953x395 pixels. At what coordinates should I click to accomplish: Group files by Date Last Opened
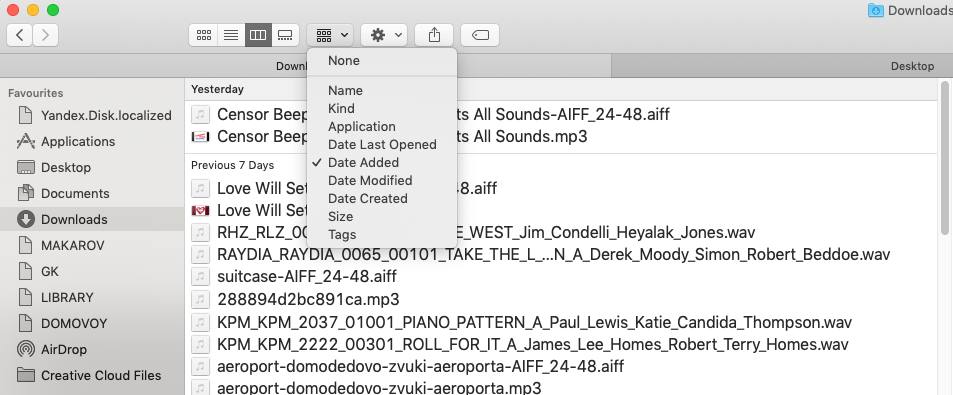382,145
